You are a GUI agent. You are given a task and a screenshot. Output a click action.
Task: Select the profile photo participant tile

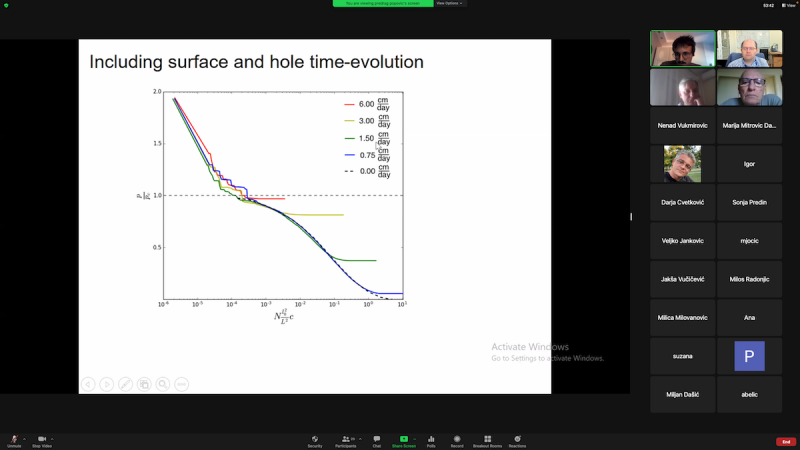tap(683, 164)
